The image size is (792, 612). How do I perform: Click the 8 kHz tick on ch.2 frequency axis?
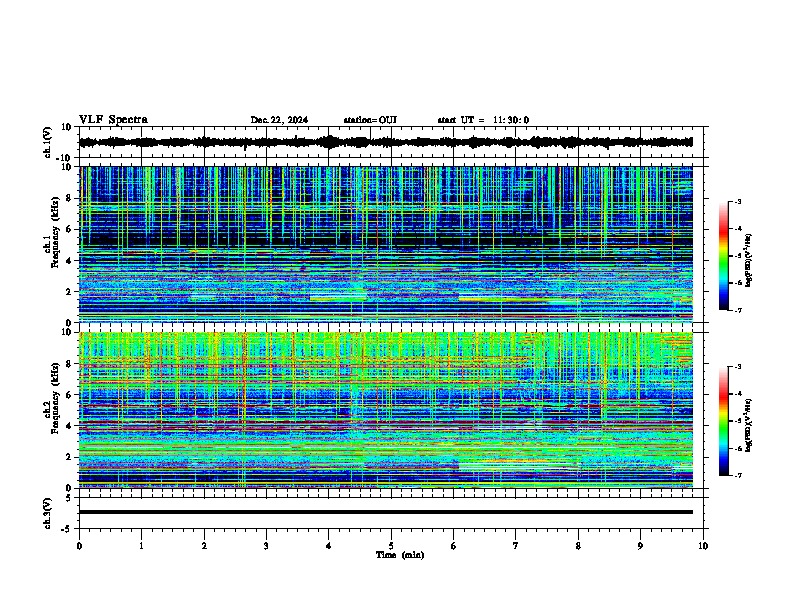click(x=69, y=364)
